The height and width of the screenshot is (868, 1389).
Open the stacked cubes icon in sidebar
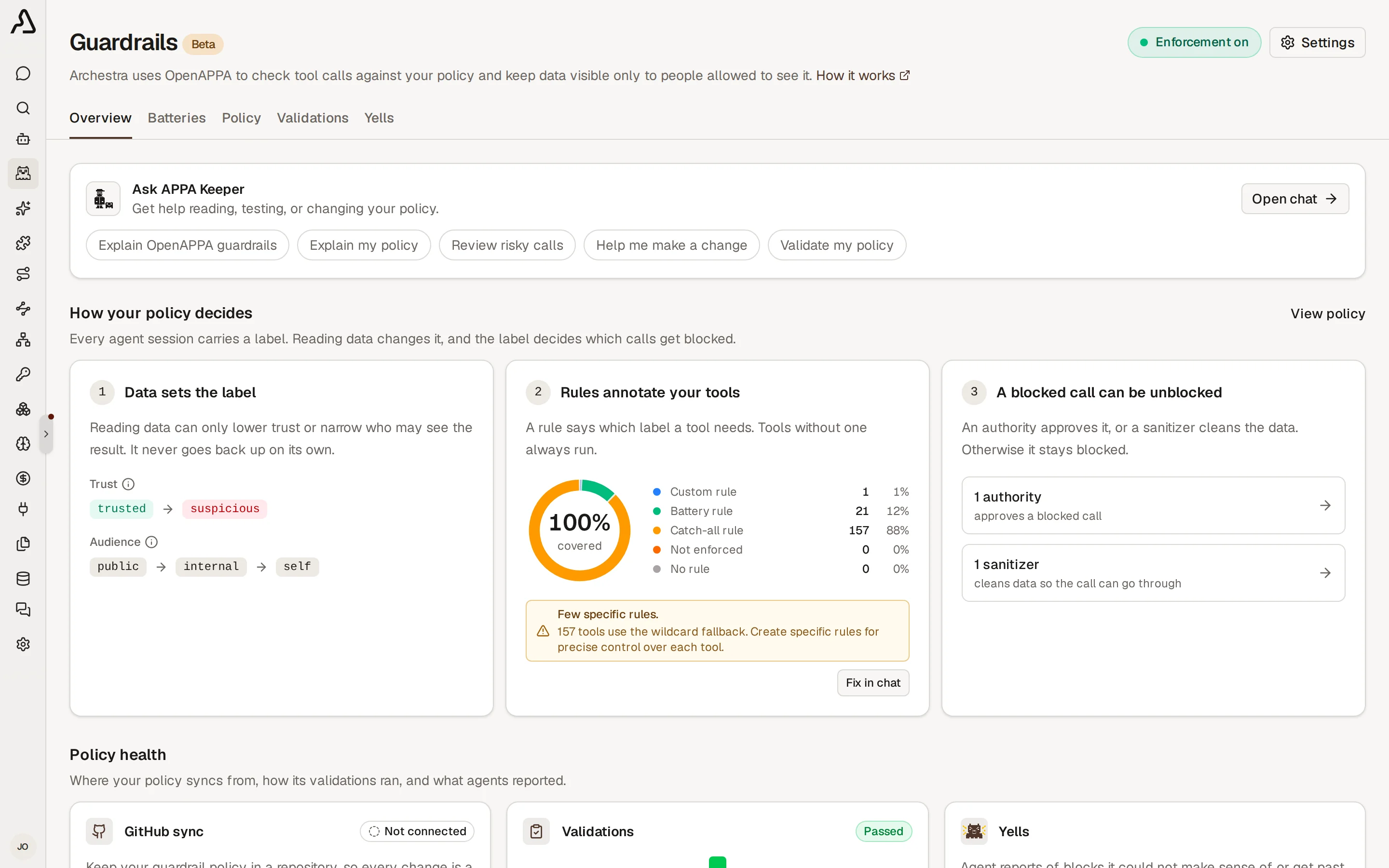[23, 409]
